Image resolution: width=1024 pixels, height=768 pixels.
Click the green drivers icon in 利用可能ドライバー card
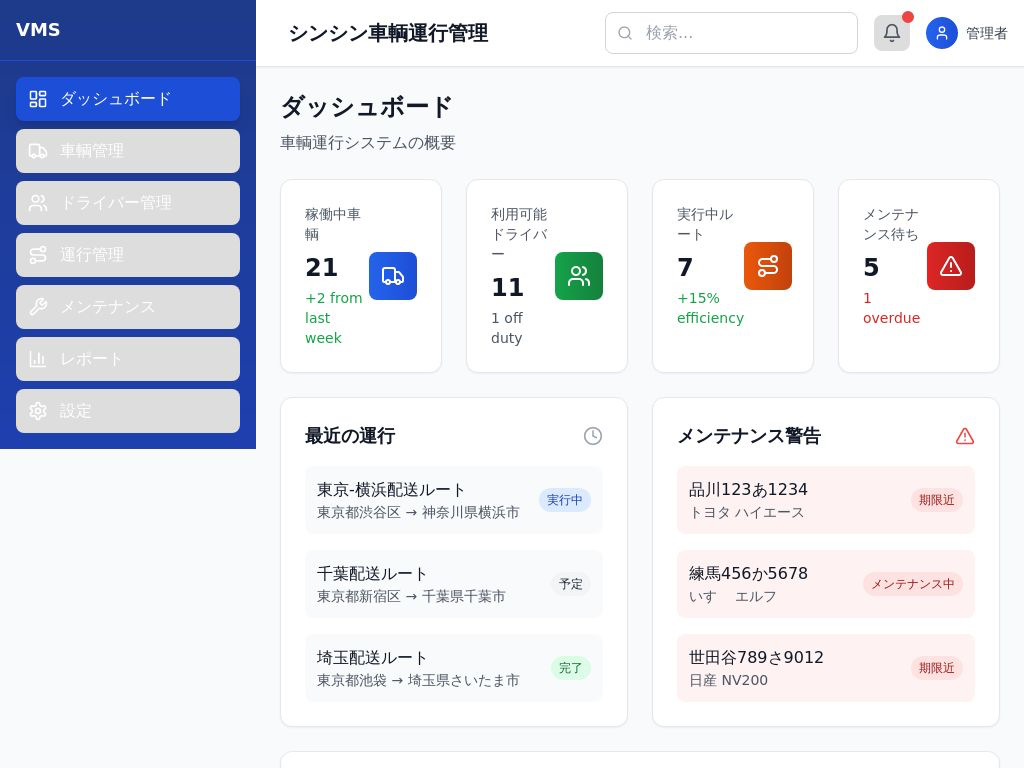click(578, 276)
